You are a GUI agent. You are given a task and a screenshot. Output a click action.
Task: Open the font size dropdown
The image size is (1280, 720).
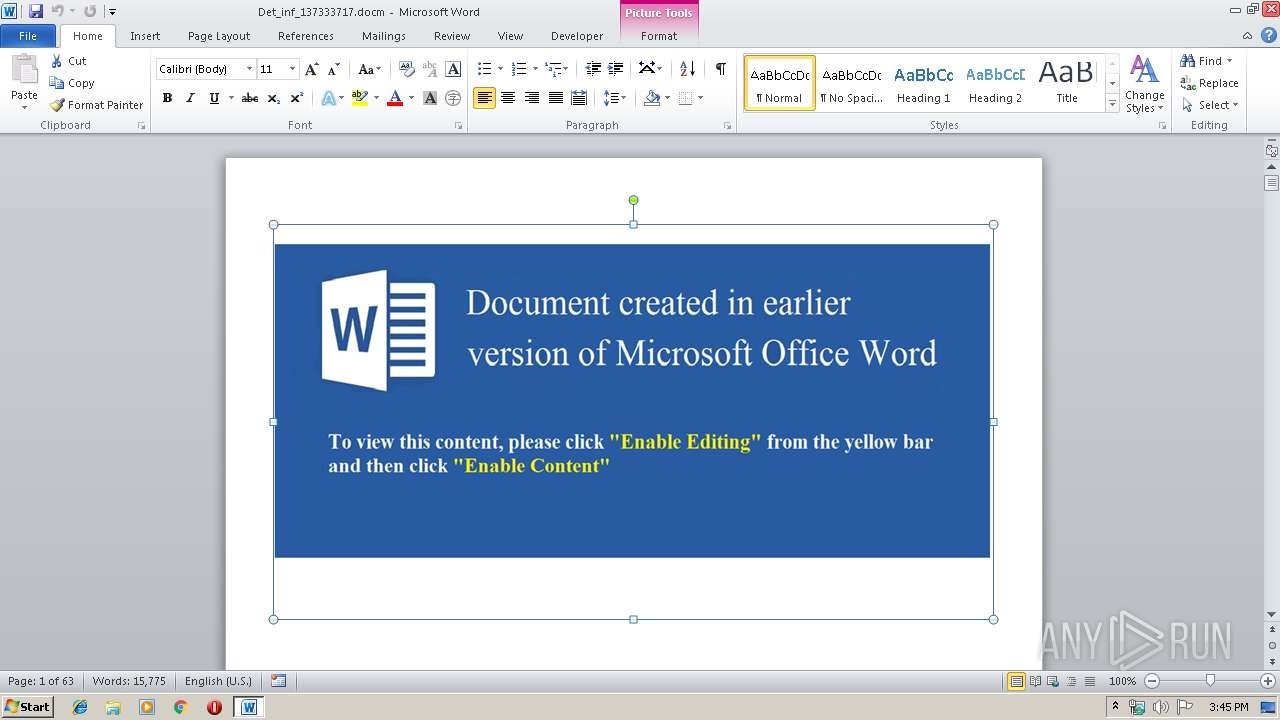coord(292,69)
